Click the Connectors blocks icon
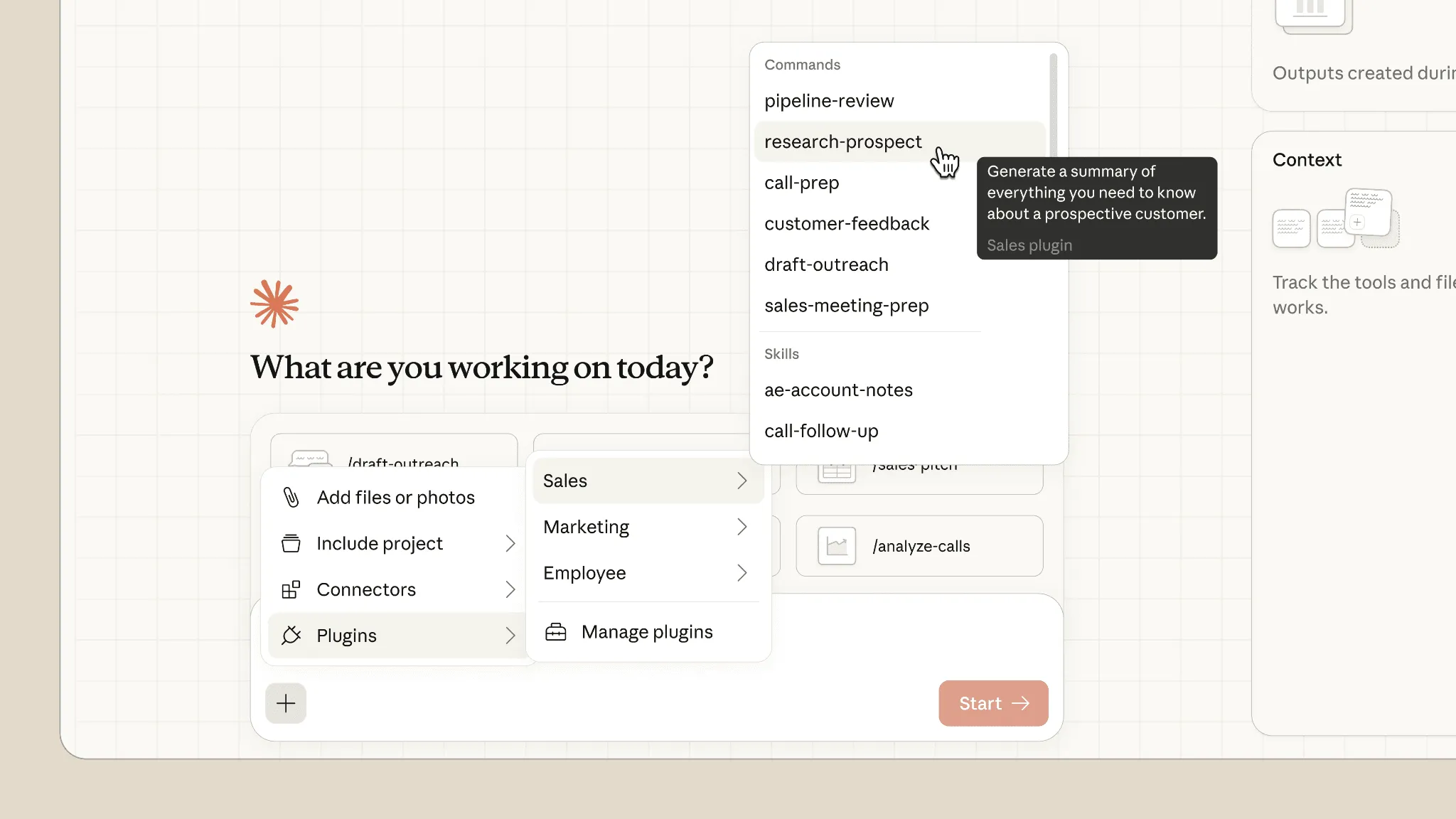Screen dimensions: 1456x819 (x=290, y=589)
